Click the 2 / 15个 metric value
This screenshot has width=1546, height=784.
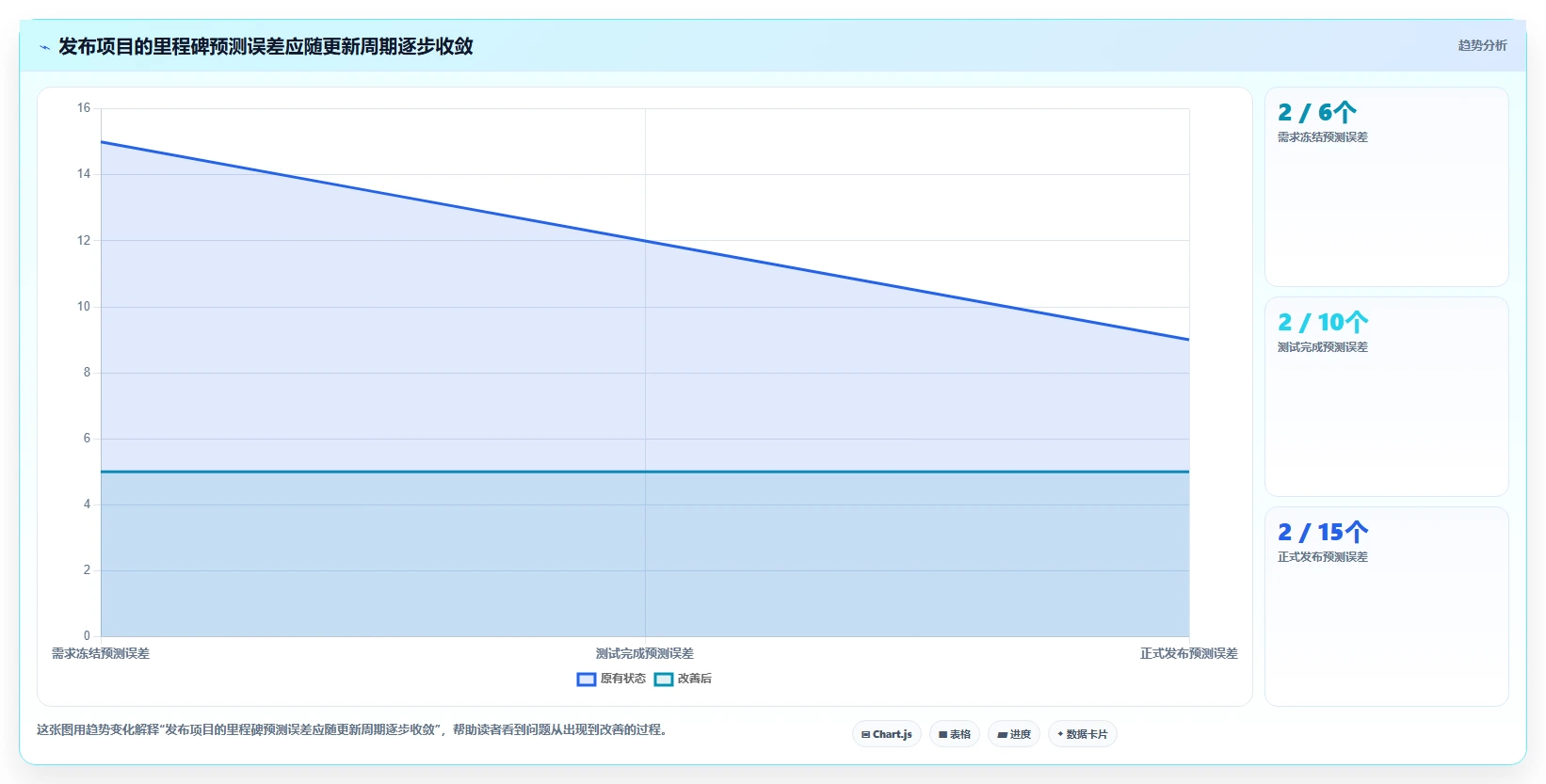pos(1322,533)
